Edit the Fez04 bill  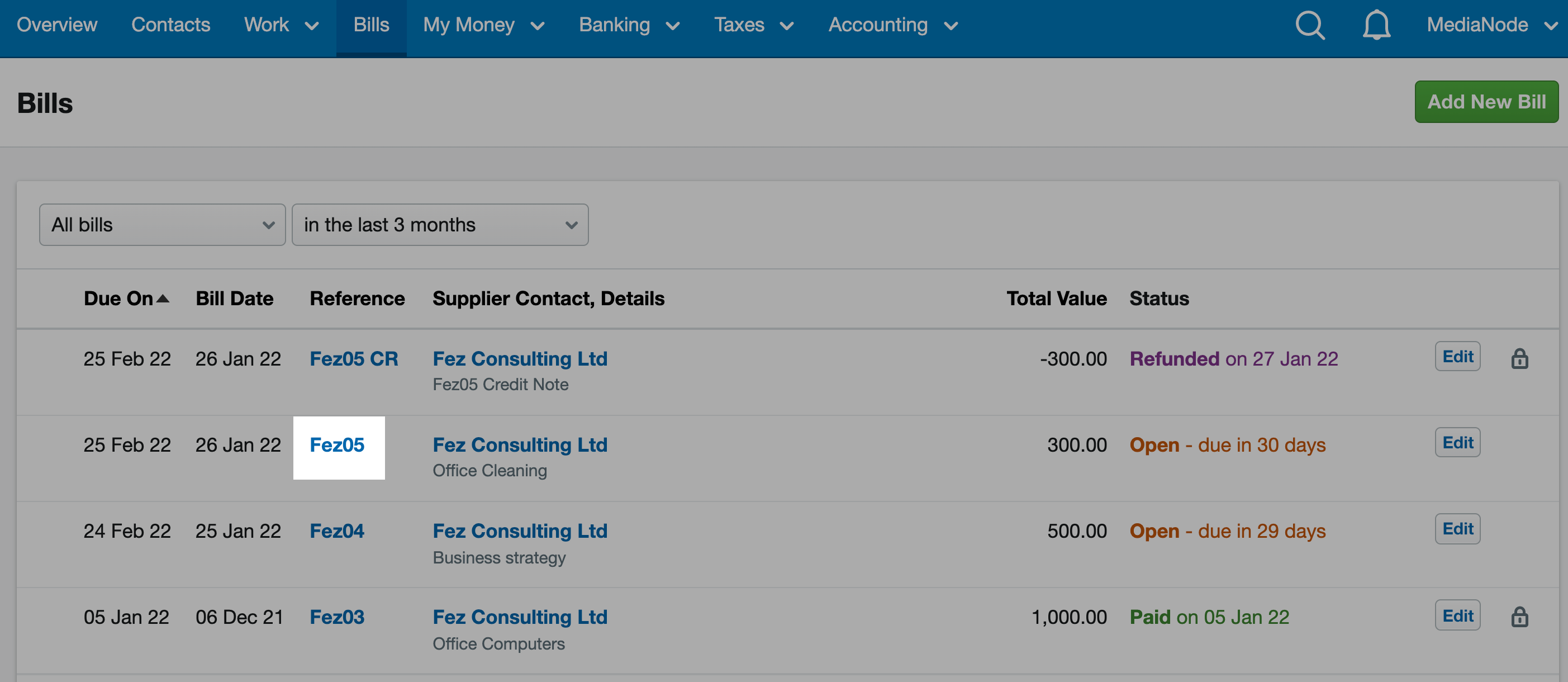[x=1457, y=529]
